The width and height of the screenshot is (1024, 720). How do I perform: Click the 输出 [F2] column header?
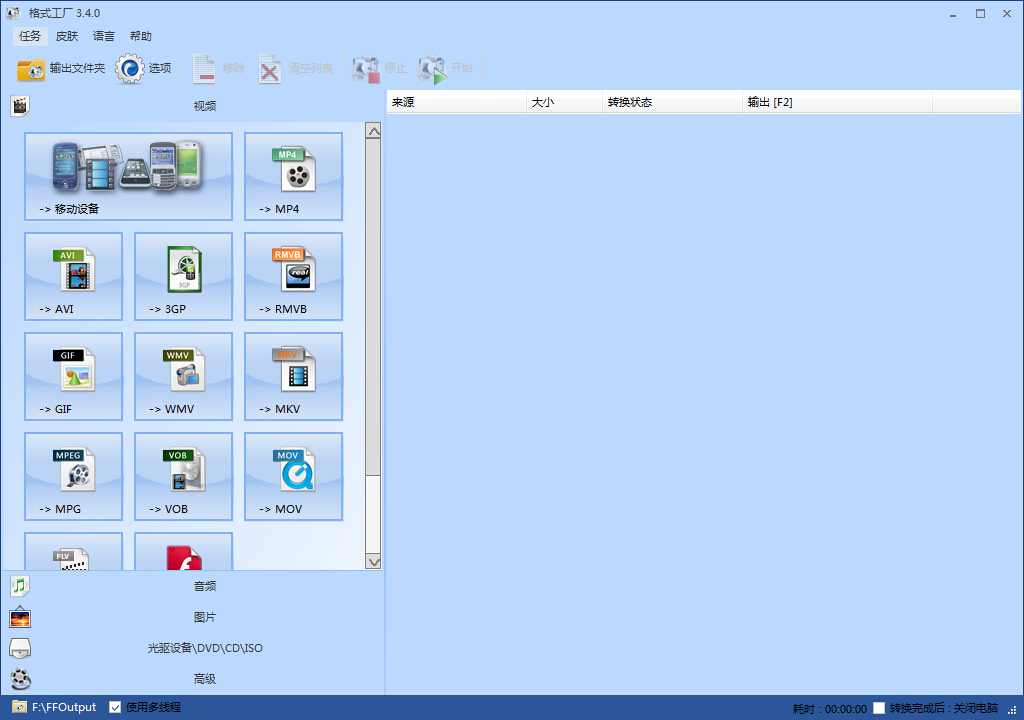pos(837,102)
